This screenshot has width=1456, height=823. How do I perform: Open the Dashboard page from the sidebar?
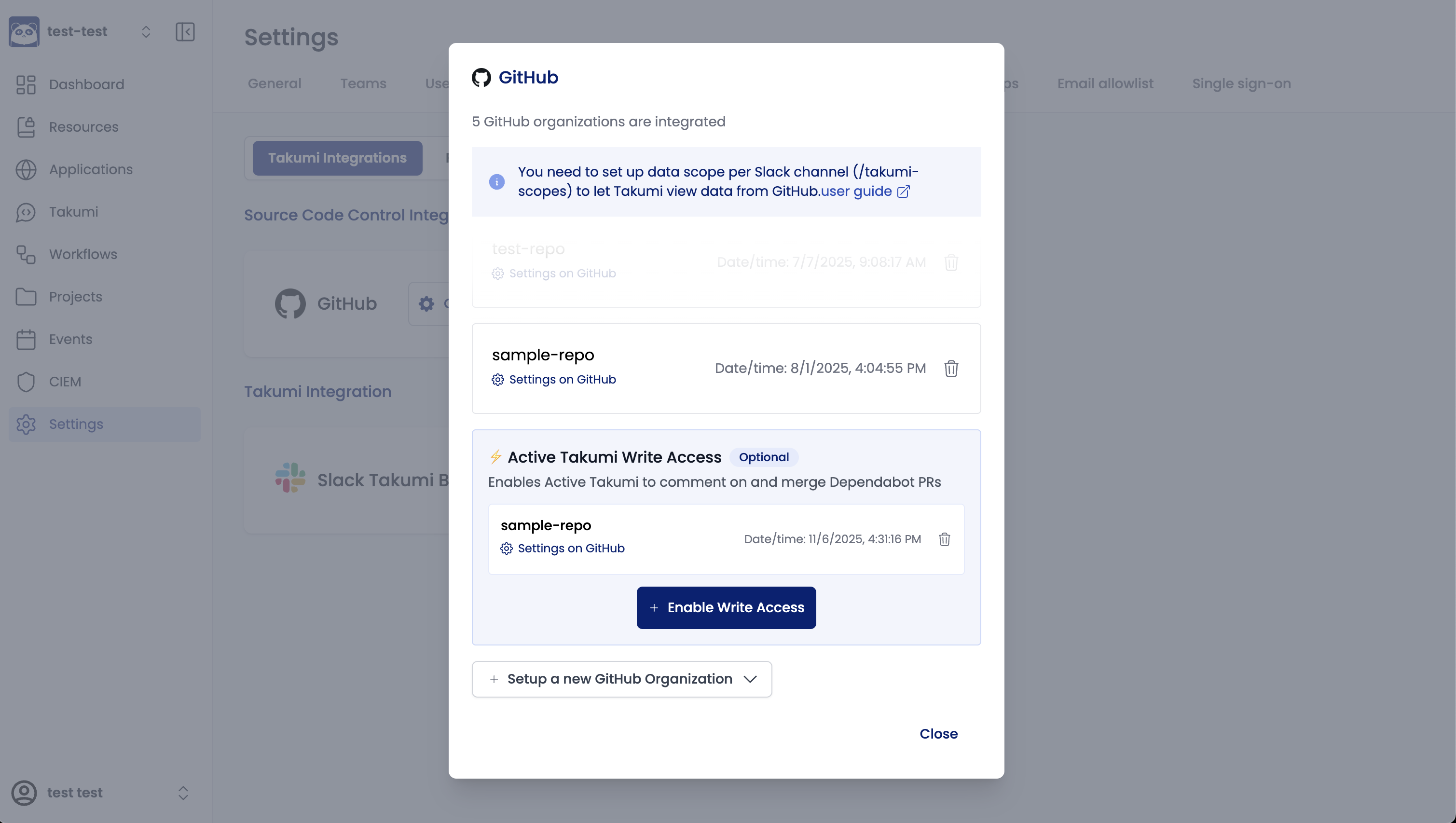[x=86, y=84]
